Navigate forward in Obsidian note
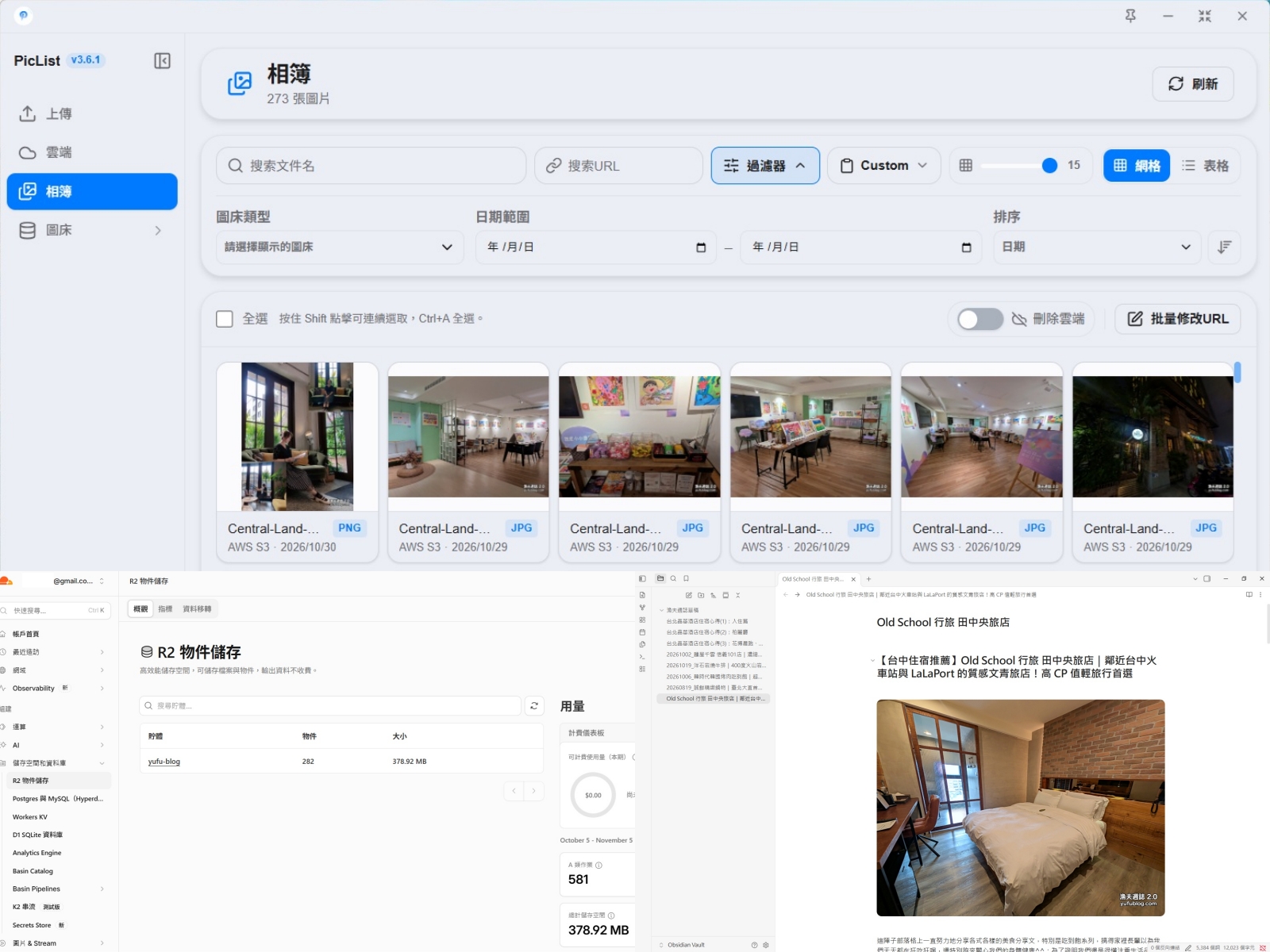The height and width of the screenshot is (952, 1270). [798, 594]
